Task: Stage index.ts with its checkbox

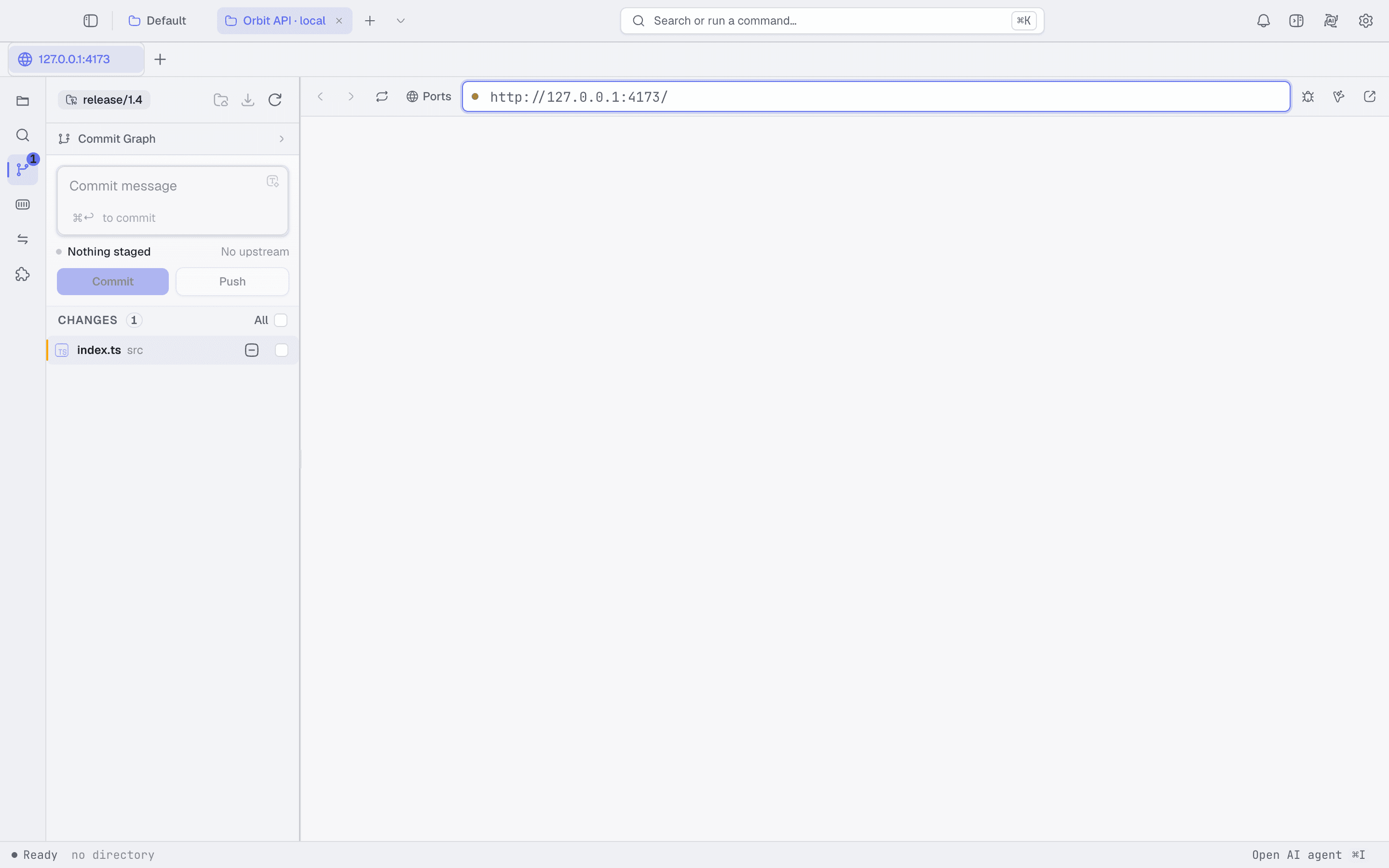Action: pyautogui.click(x=281, y=350)
